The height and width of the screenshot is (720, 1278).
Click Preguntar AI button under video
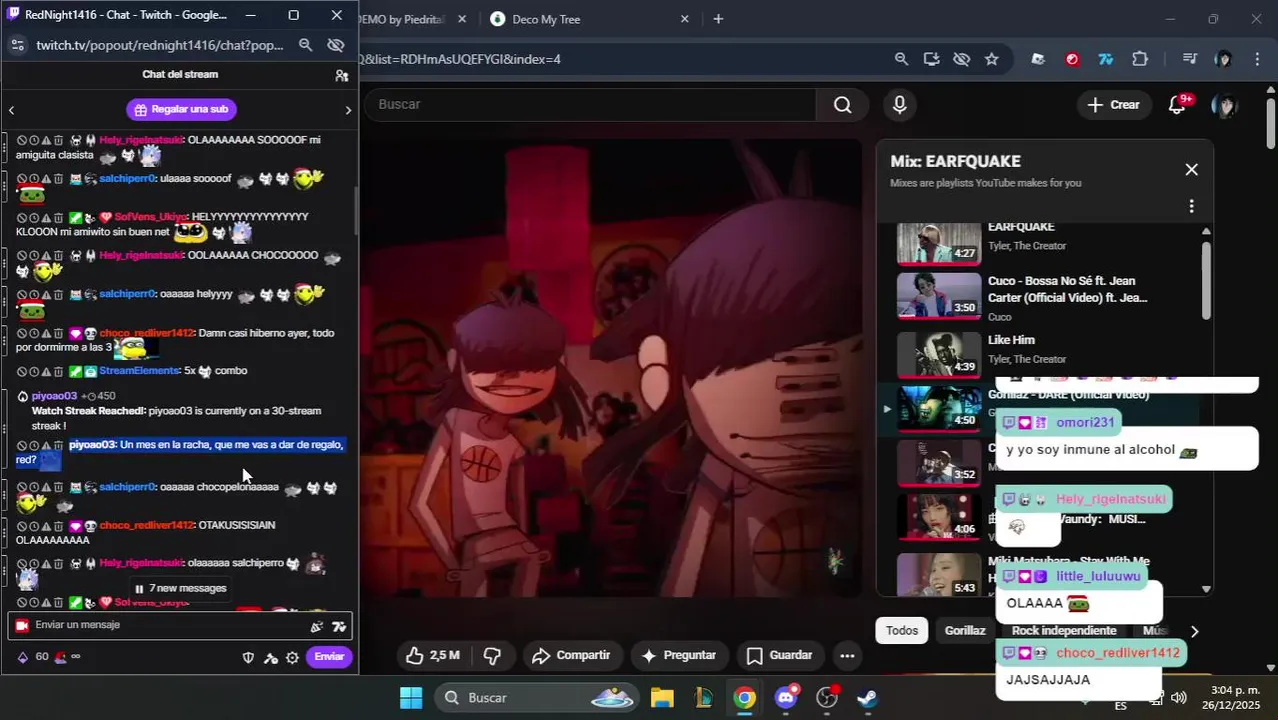[x=679, y=656]
